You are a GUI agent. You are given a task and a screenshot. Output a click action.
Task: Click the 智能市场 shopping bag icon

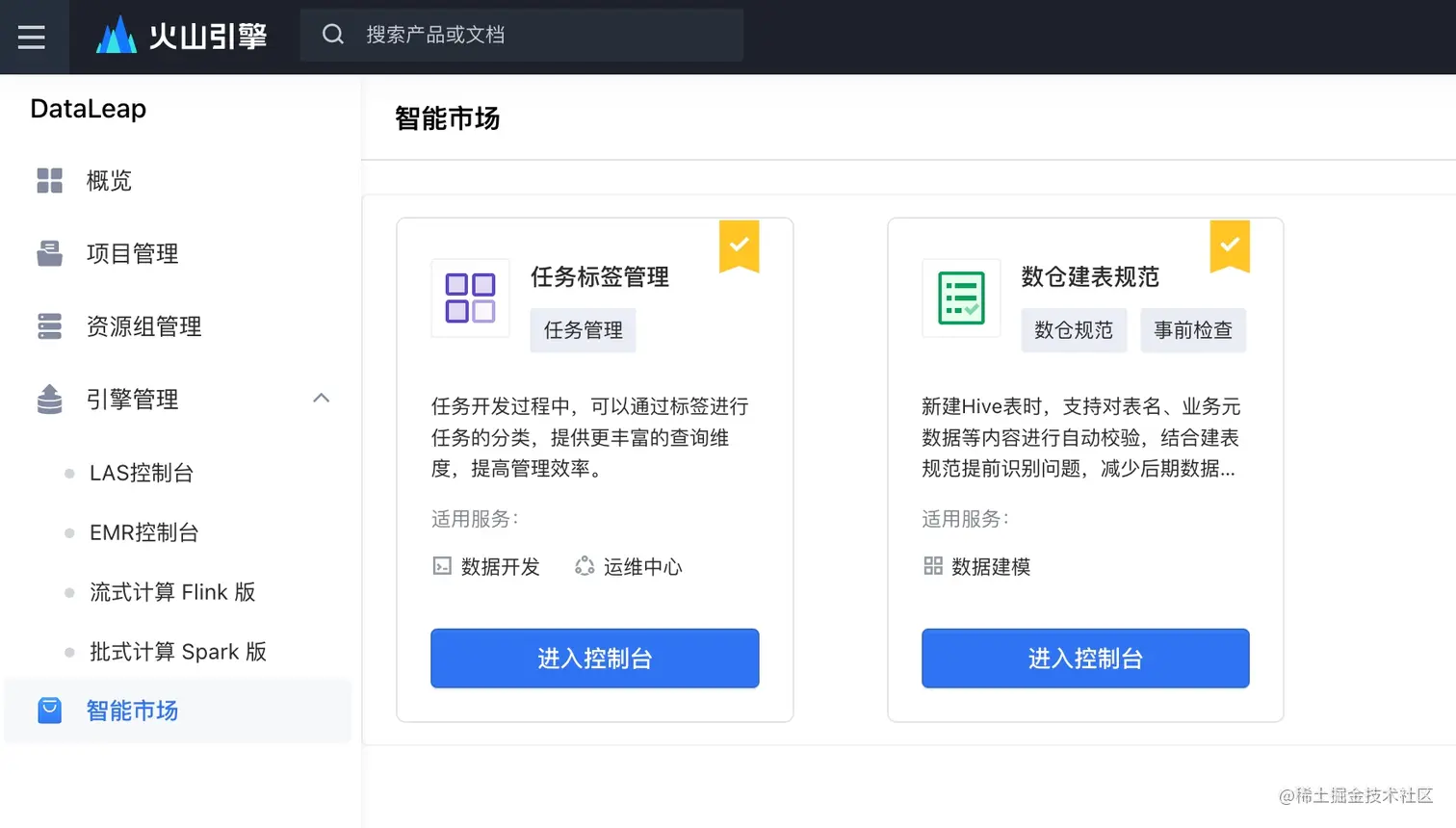coord(49,711)
